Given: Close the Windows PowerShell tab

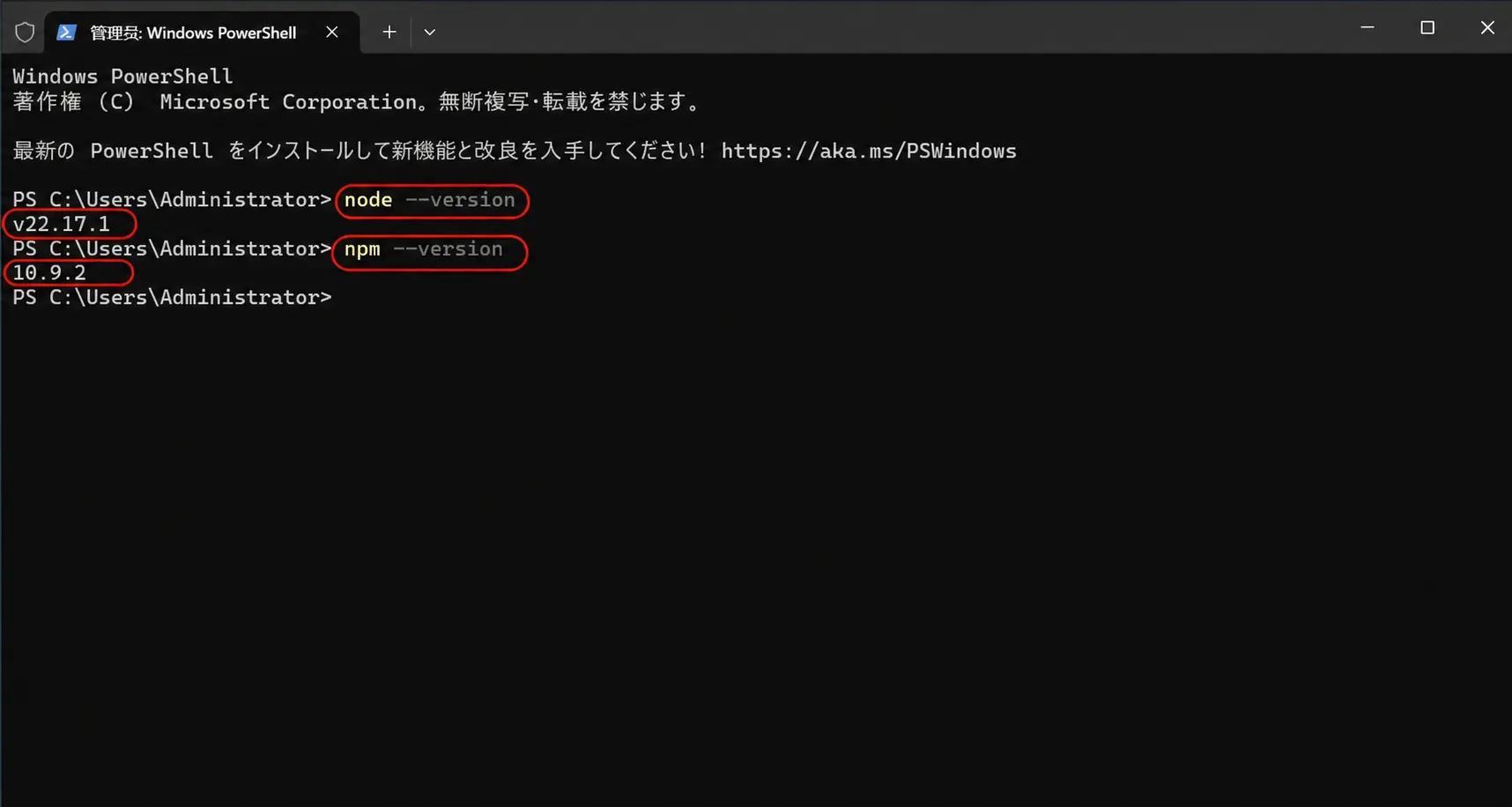Looking at the screenshot, I should pos(332,33).
